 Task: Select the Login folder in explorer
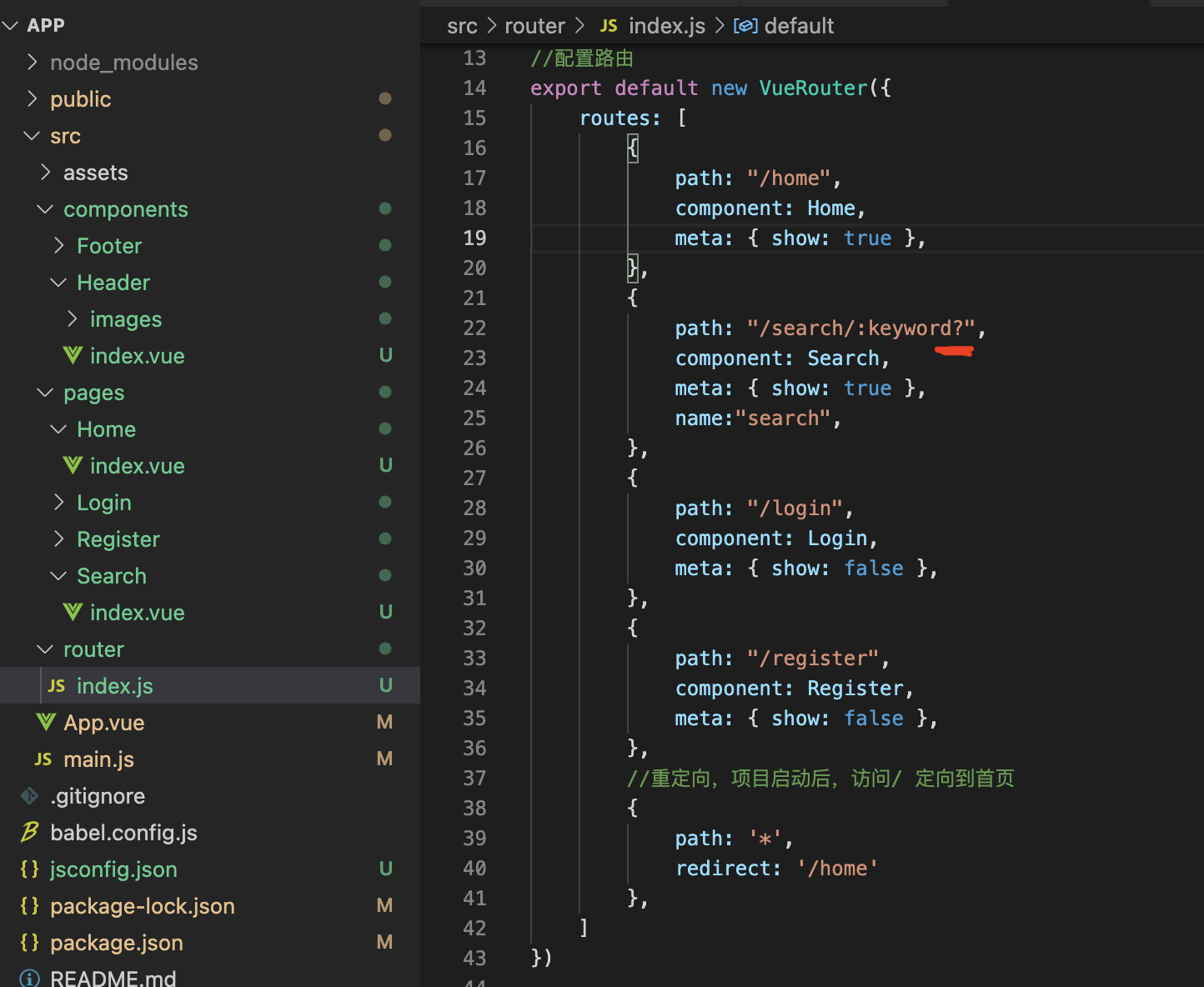tap(210, 502)
